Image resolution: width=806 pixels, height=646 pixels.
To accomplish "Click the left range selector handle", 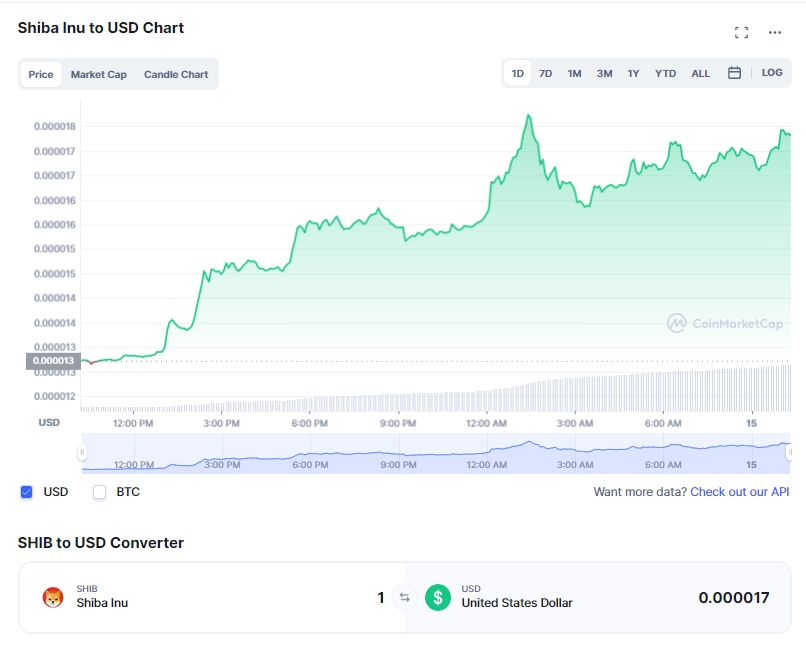I will [x=82, y=452].
